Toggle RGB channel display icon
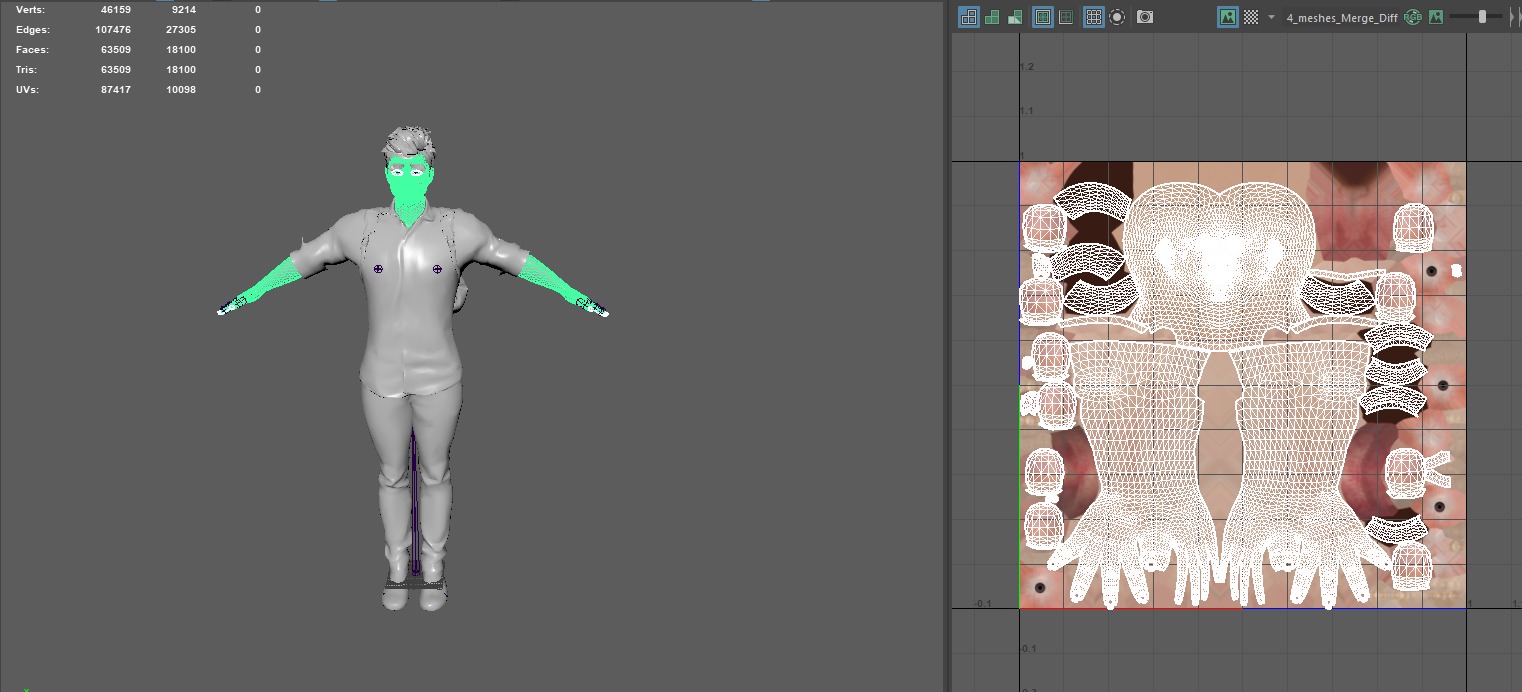Screen dimensions: 1522x692 tap(1413, 17)
